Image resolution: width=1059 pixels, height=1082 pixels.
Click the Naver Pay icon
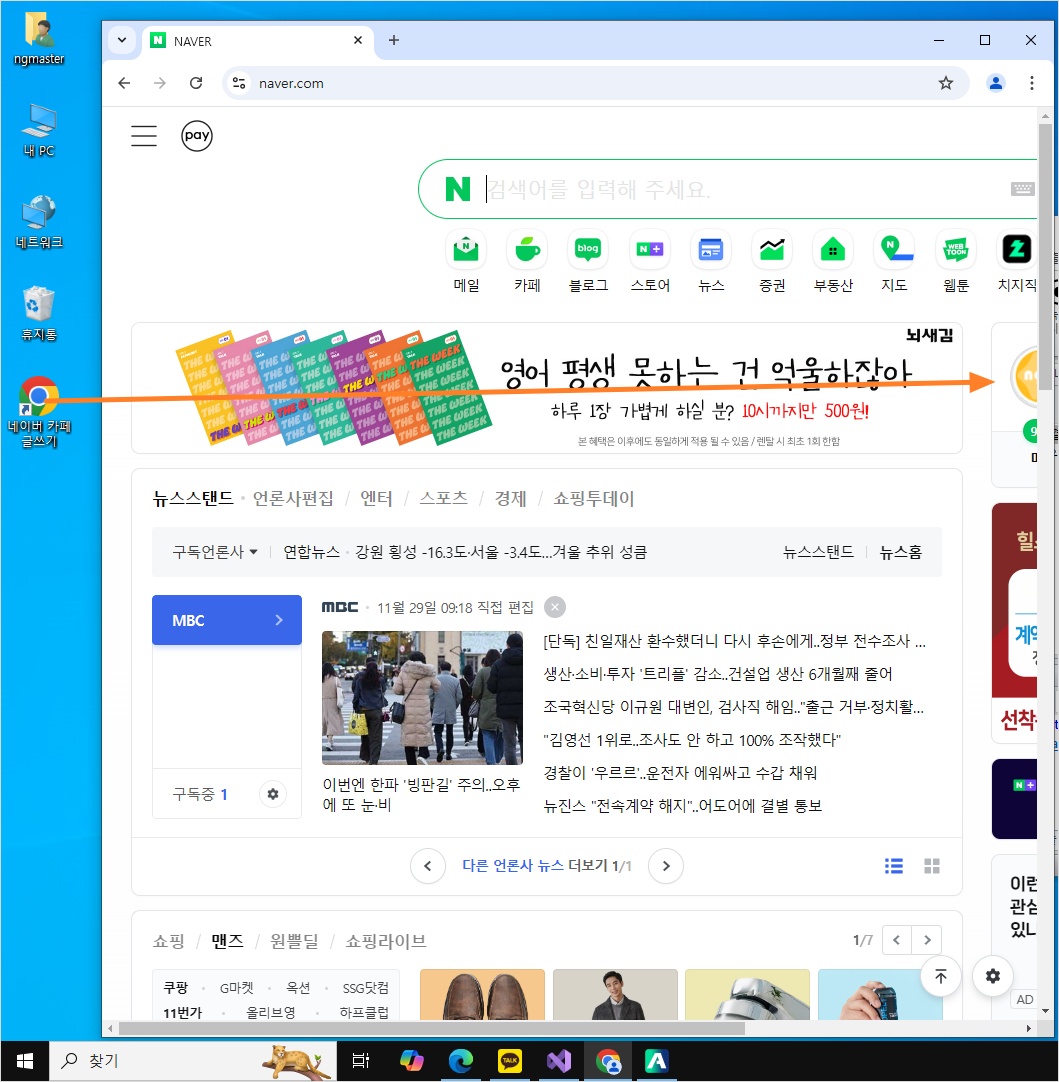(197, 135)
